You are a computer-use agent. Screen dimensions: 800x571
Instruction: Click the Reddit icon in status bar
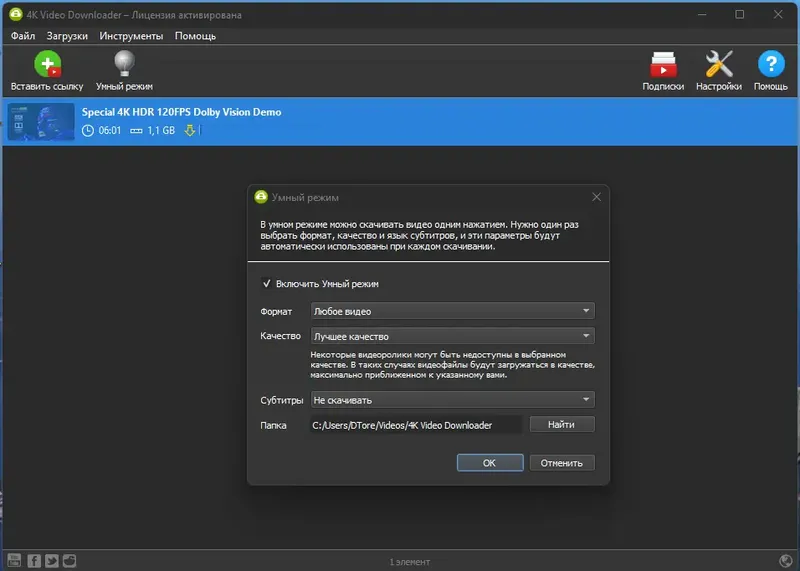[x=69, y=561]
